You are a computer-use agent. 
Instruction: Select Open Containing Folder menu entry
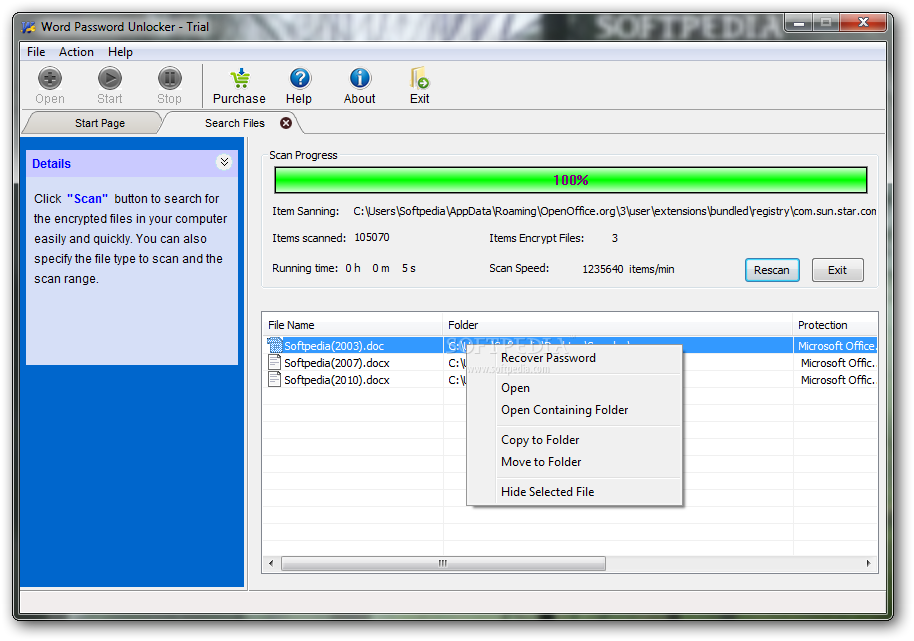pos(574,410)
